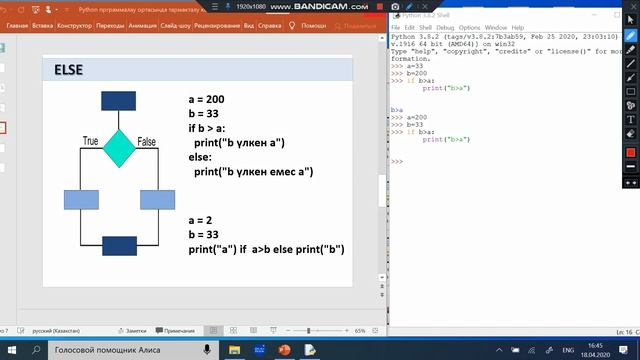Switch to the Конструктор ribbon tab
The width and height of the screenshot is (640, 360).
(74, 25)
